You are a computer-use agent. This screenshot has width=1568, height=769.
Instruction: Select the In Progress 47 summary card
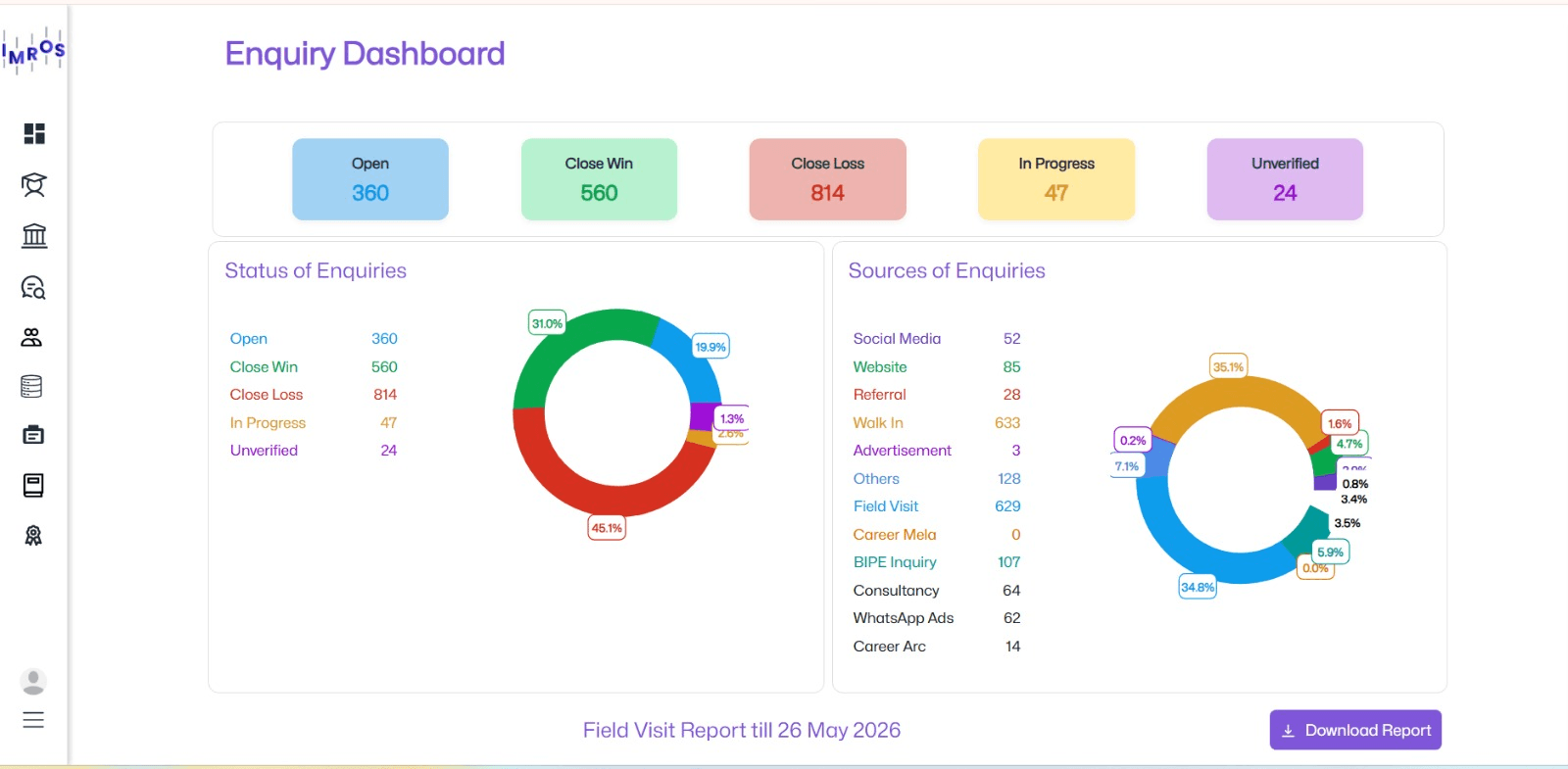point(1056,179)
